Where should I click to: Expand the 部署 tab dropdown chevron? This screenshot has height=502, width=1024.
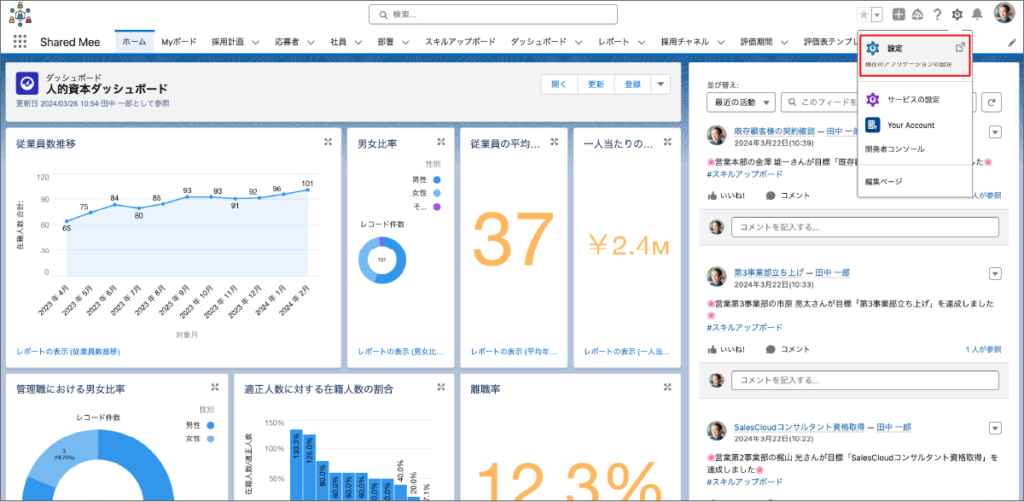click(x=405, y=42)
